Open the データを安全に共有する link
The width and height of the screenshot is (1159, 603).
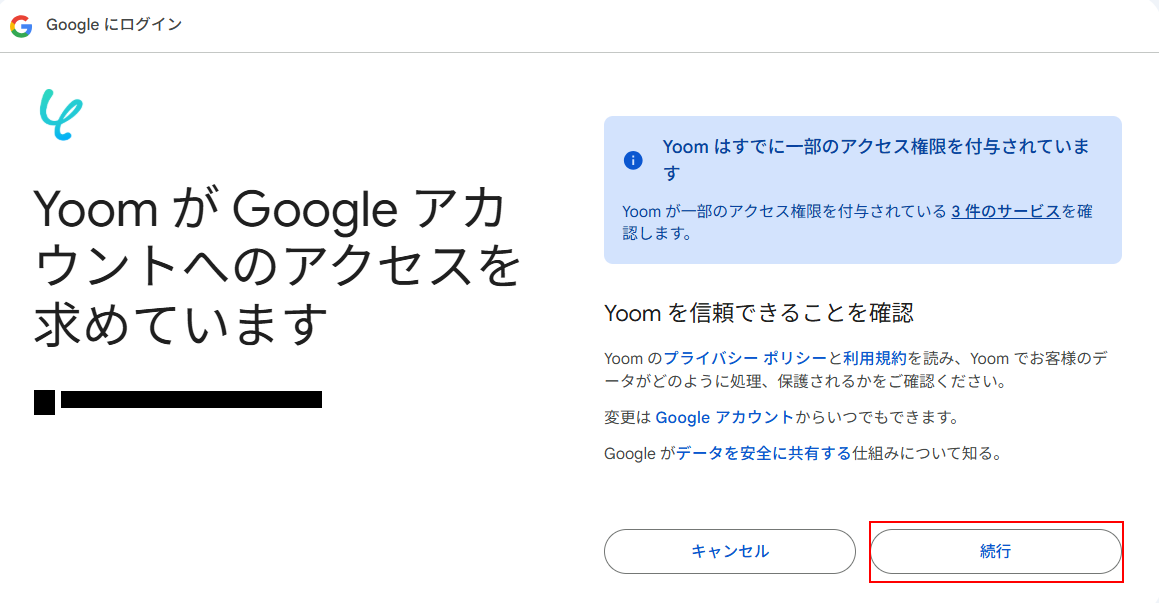click(763, 453)
